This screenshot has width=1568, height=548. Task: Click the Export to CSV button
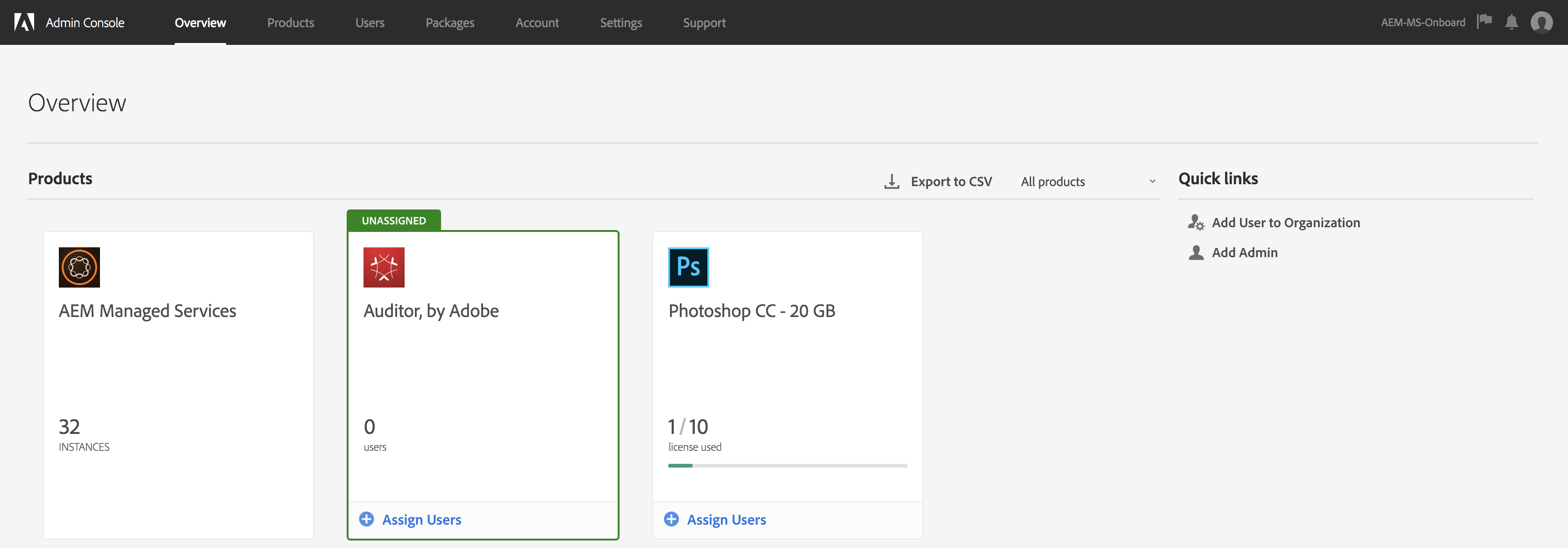(x=951, y=181)
